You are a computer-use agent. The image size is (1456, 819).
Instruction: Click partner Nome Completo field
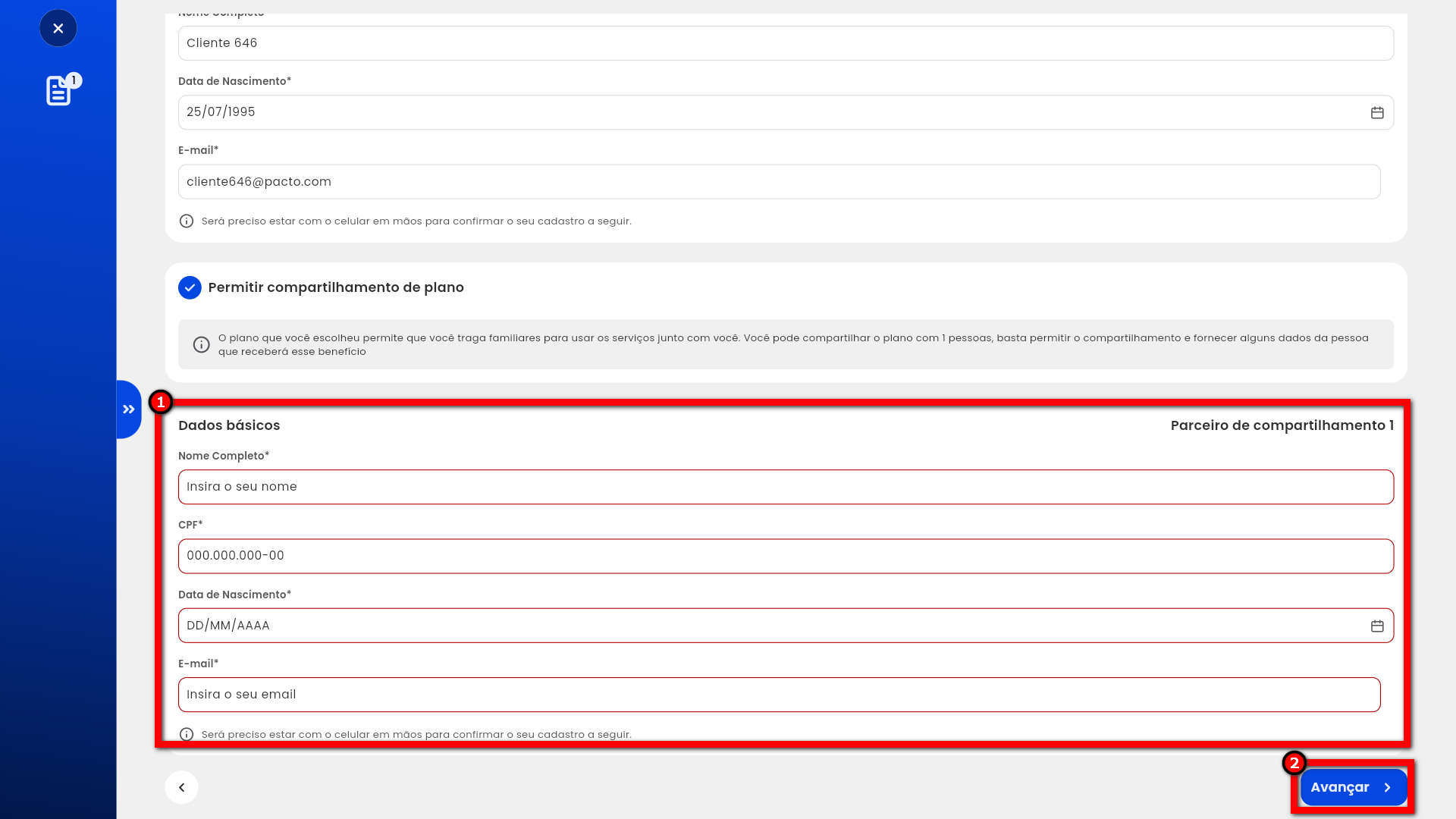point(786,487)
